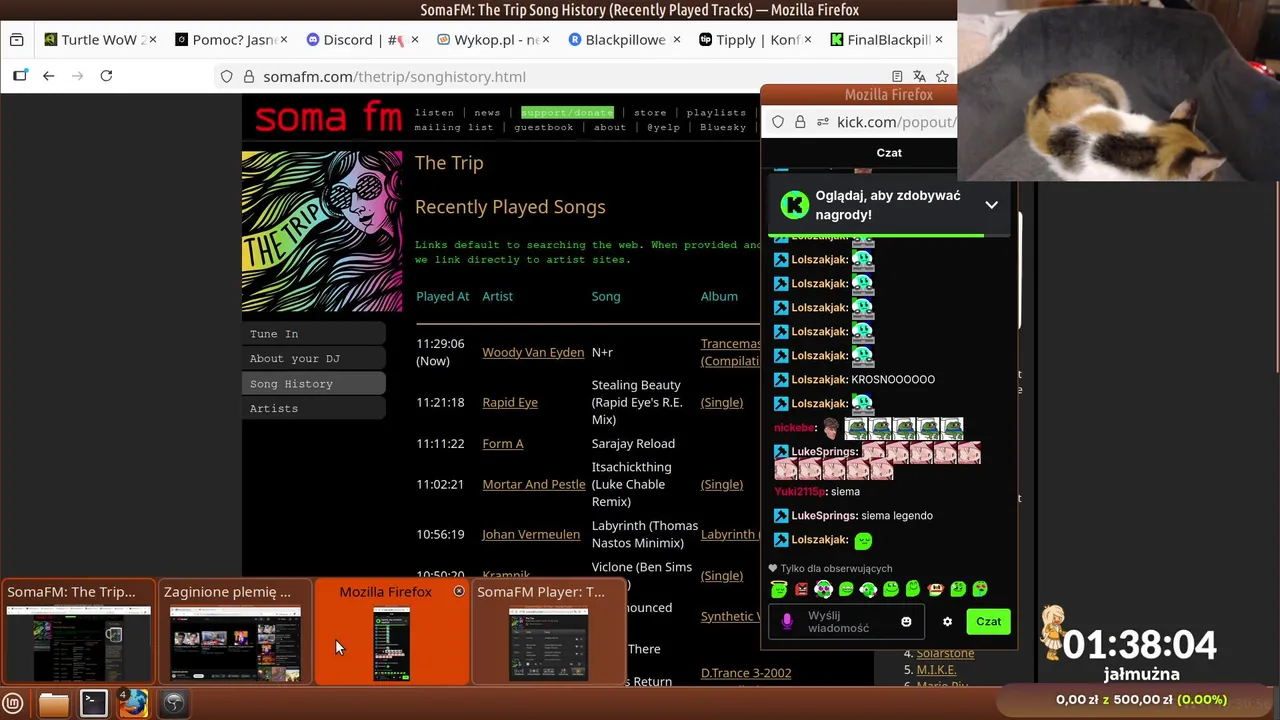1280x720 pixels.
Task: Click Kick popout shield icon
Action: (778, 122)
